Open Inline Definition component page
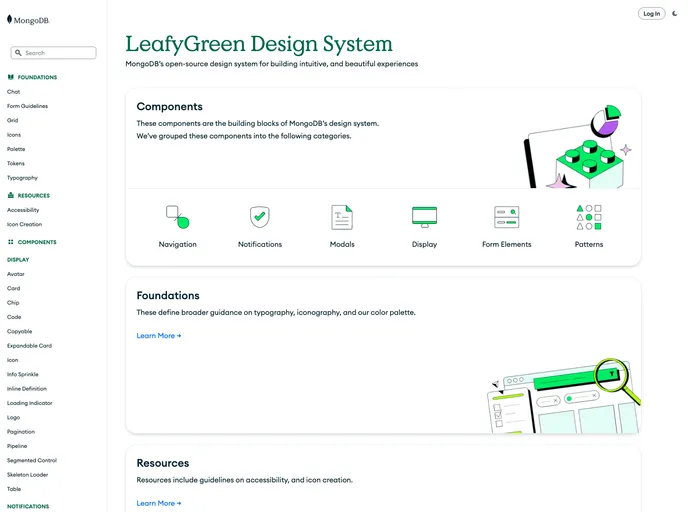 click(x=27, y=389)
